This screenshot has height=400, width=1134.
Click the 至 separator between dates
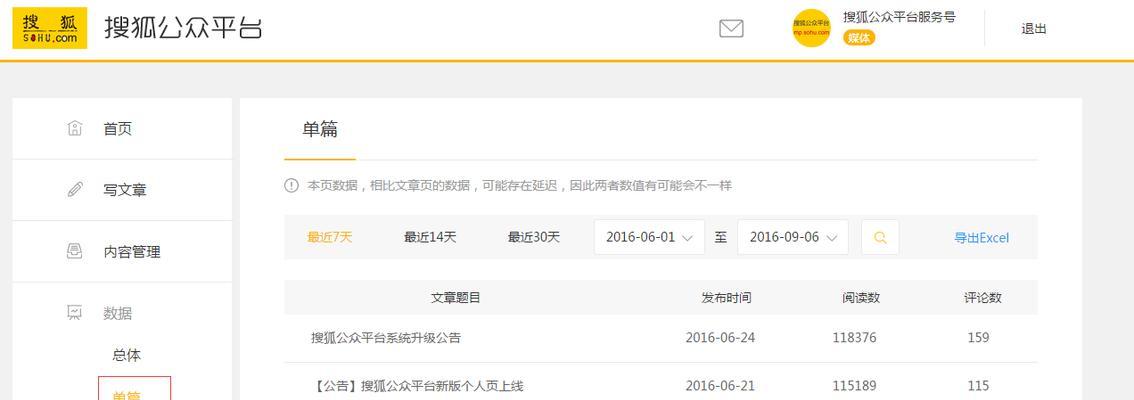click(x=720, y=237)
